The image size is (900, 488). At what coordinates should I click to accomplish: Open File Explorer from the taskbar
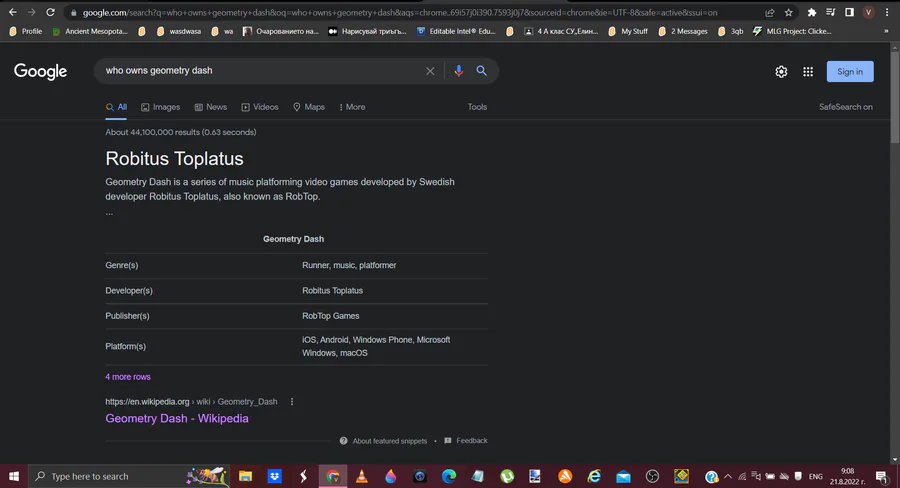point(246,476)
